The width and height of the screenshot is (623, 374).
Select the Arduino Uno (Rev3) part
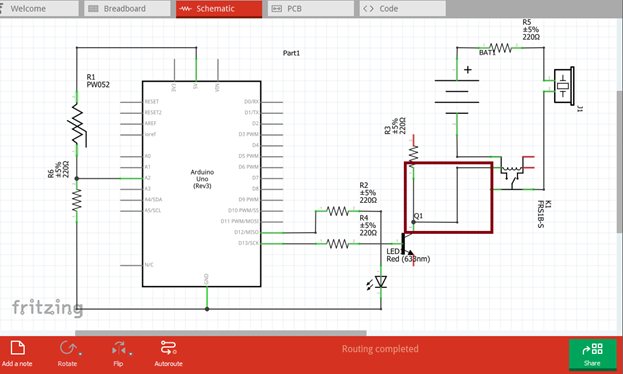click(x=202, y=184)
